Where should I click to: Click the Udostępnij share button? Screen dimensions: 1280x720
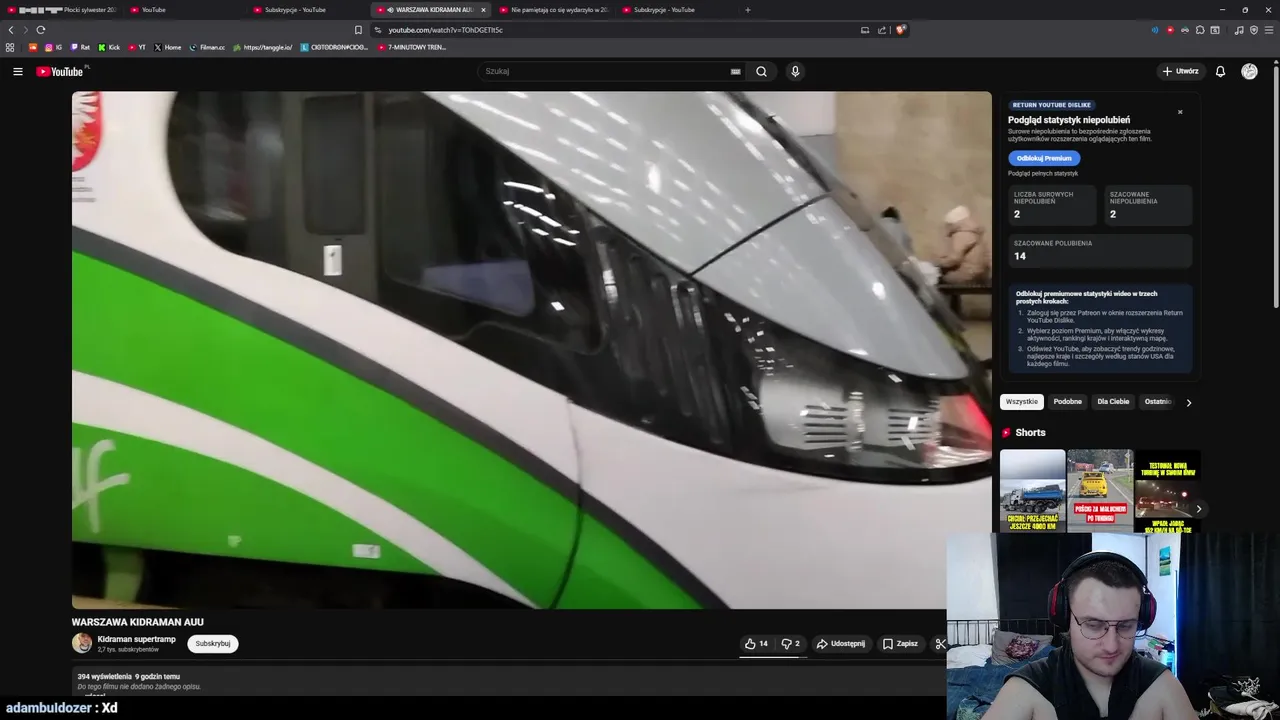click(x=841, y=644)
